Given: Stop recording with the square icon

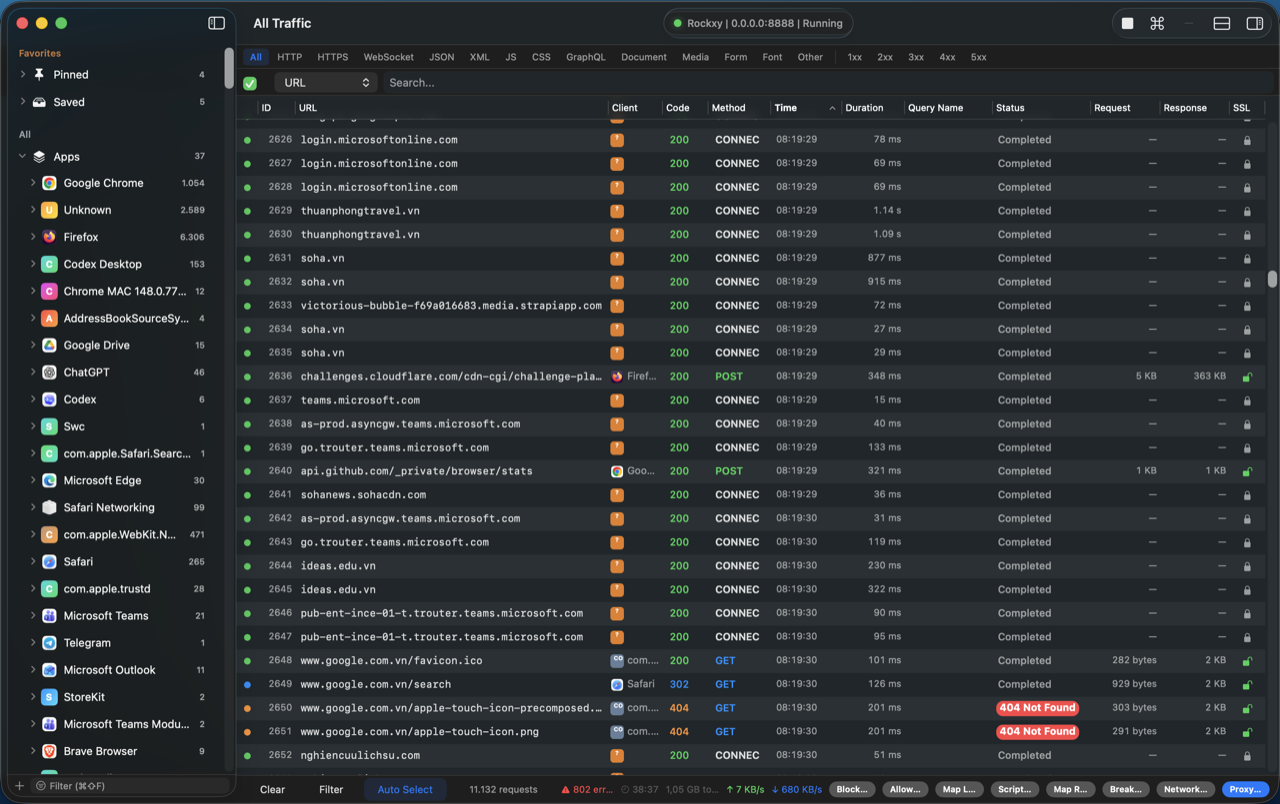Looking at the screenshot, I should pos(1127,23).
